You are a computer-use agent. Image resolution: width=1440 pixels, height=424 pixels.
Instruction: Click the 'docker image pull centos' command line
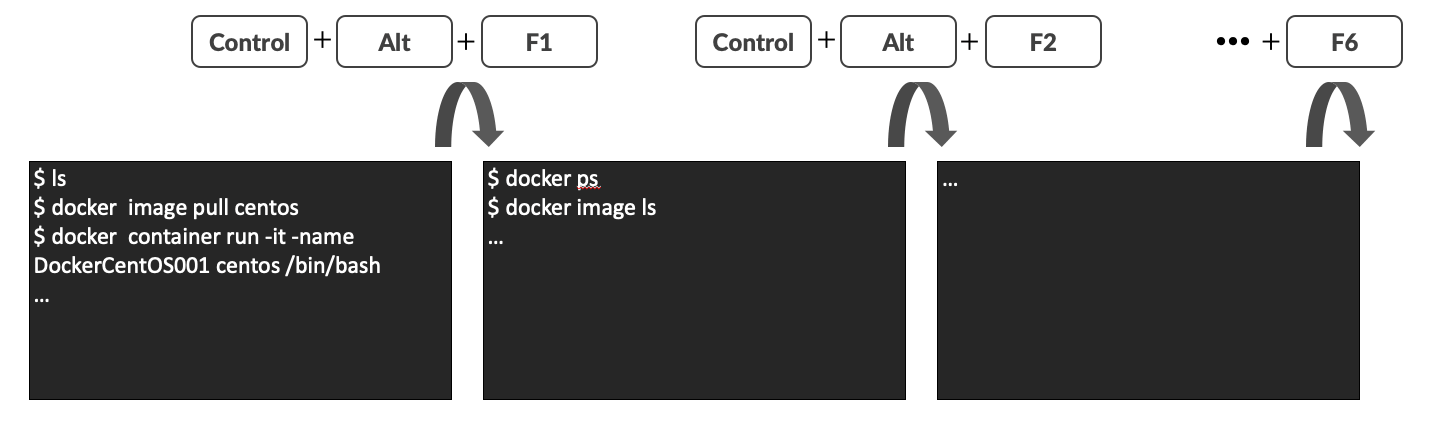(x=166, y=208)
